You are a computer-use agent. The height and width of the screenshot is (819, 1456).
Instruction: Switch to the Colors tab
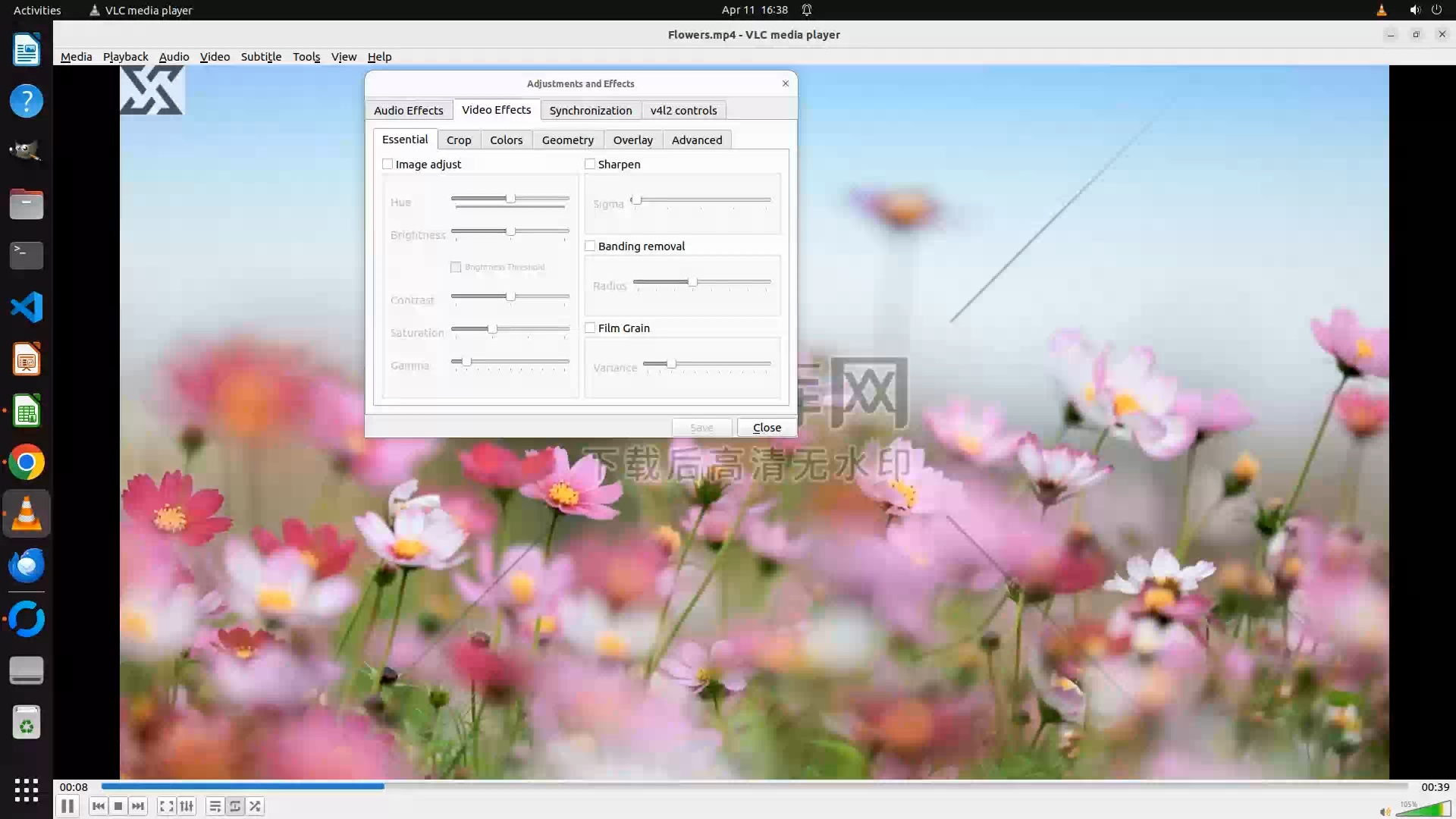coord(506,140)
